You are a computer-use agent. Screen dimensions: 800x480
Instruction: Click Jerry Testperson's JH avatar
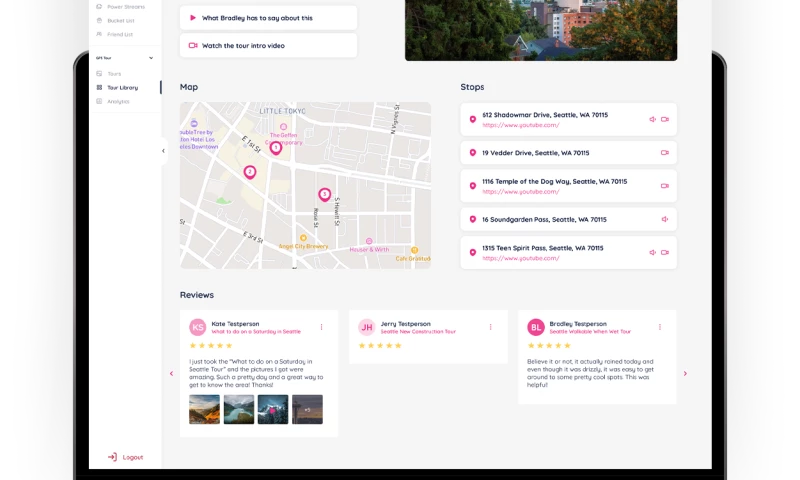(366, 327)
